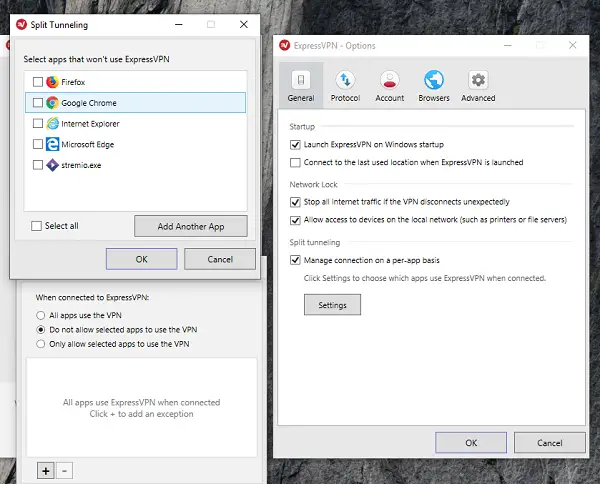Click the Microsoft Edge icon in list

pyautogui.click(x=52, y=144)
